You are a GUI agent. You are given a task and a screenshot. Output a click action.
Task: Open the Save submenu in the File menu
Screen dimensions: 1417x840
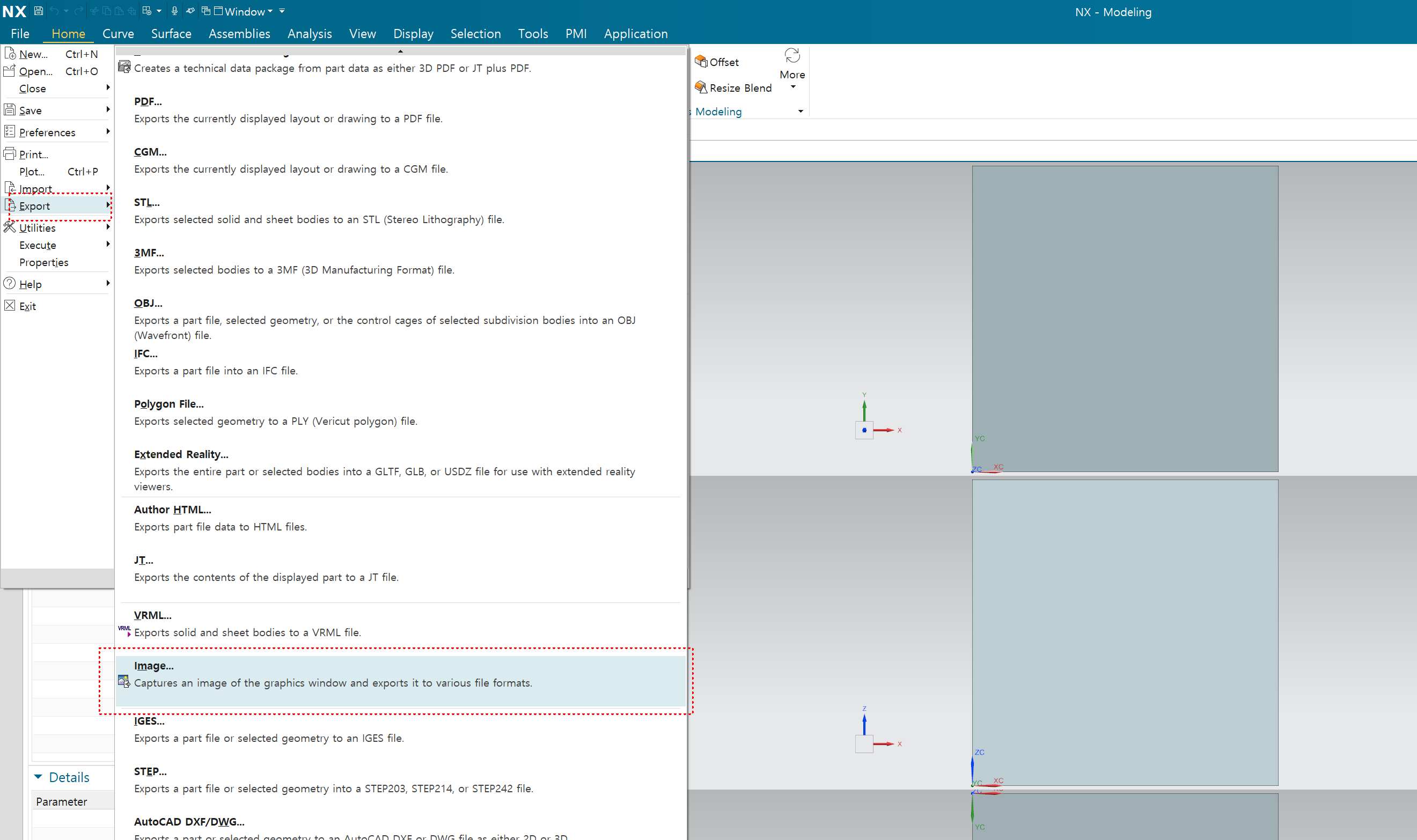pos(57,110)
